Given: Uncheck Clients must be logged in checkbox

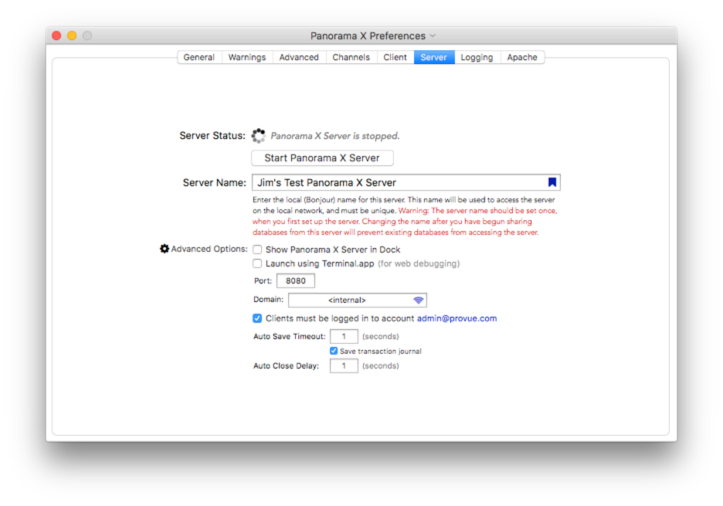Looking at the screenshot, I should coord(258,319).
